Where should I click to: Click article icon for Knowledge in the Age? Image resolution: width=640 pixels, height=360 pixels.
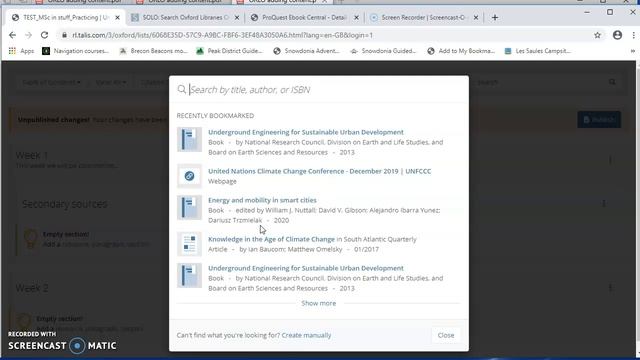tap(189, 244)
